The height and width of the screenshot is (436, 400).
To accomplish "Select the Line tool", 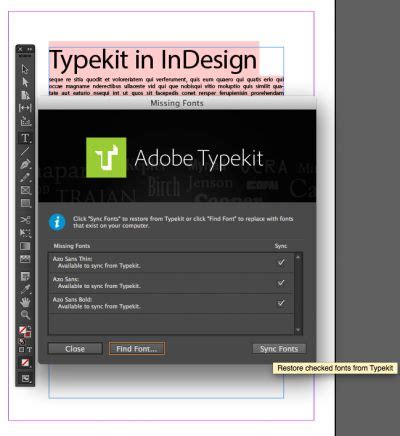I will 25,152.
